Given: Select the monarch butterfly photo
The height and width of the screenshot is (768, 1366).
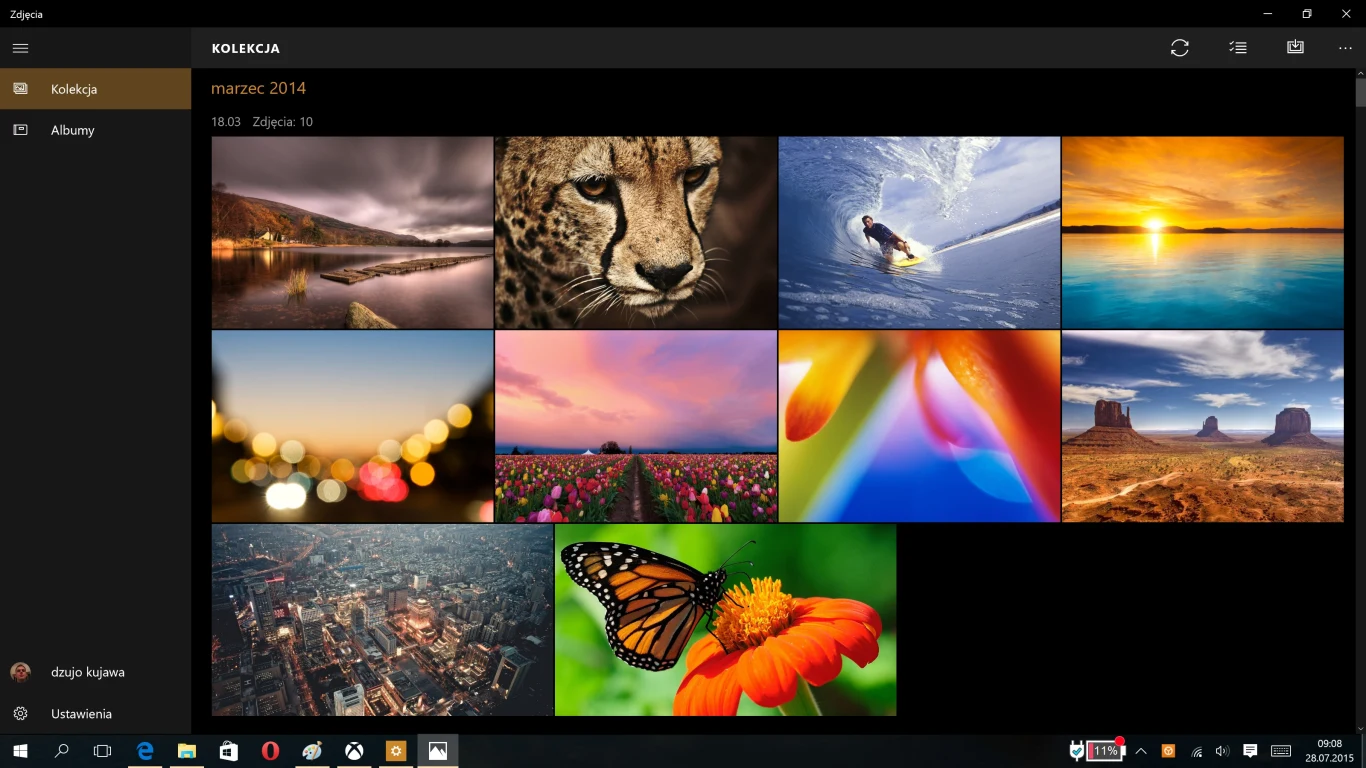Looking at the screenshot, I should tap(725, 620).
